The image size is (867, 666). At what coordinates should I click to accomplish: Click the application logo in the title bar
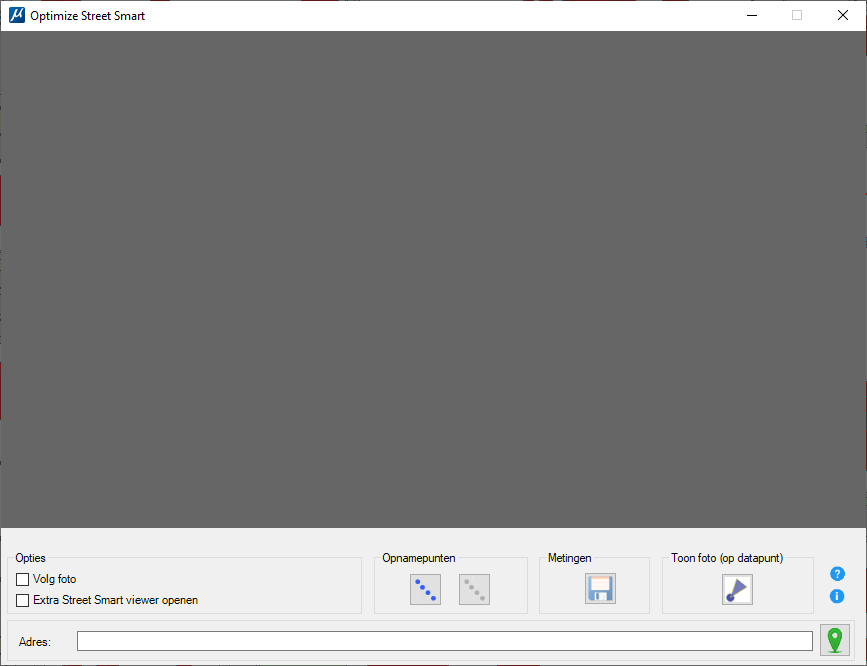coord(17,15)
